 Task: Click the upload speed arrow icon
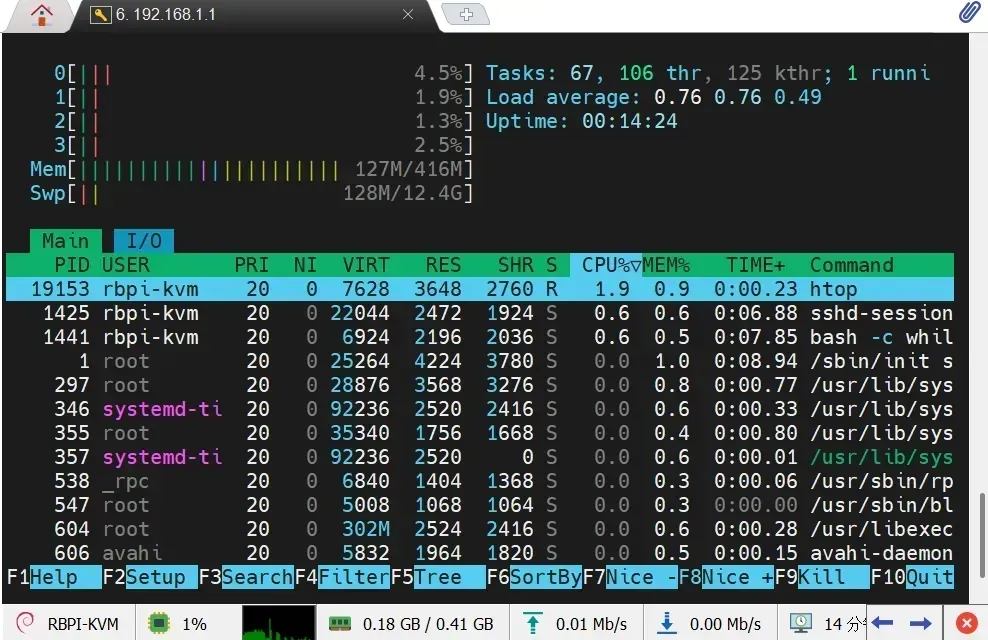point(532,624)
